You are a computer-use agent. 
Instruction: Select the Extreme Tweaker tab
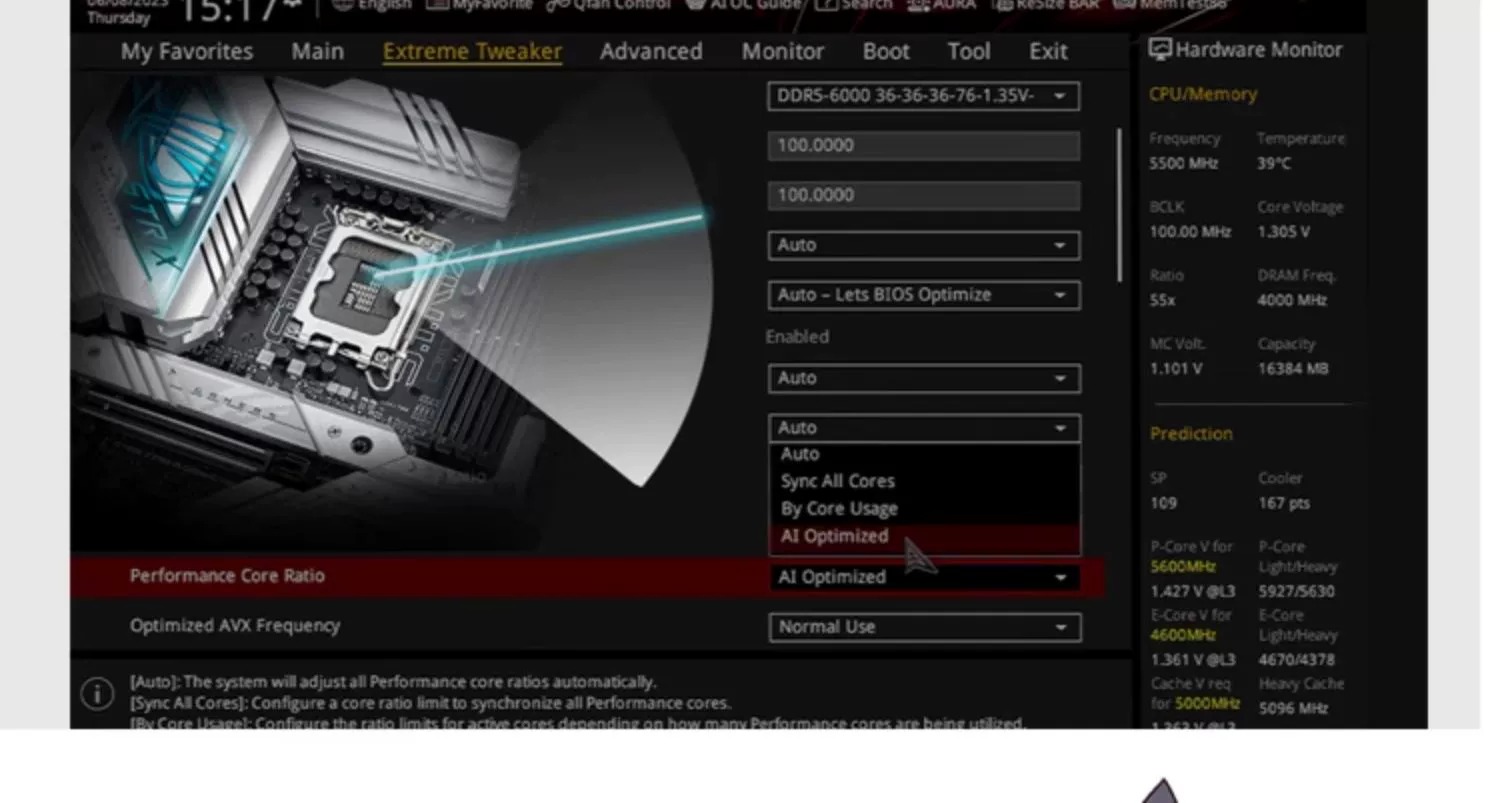(472, 51)
